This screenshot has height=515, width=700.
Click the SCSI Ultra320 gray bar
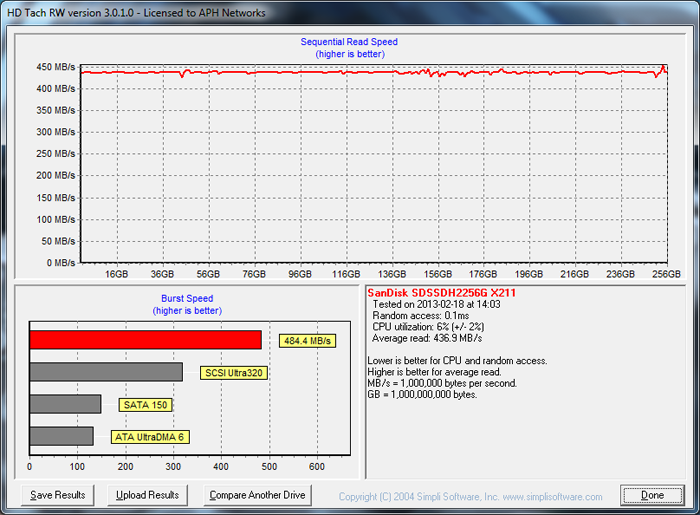105,372
